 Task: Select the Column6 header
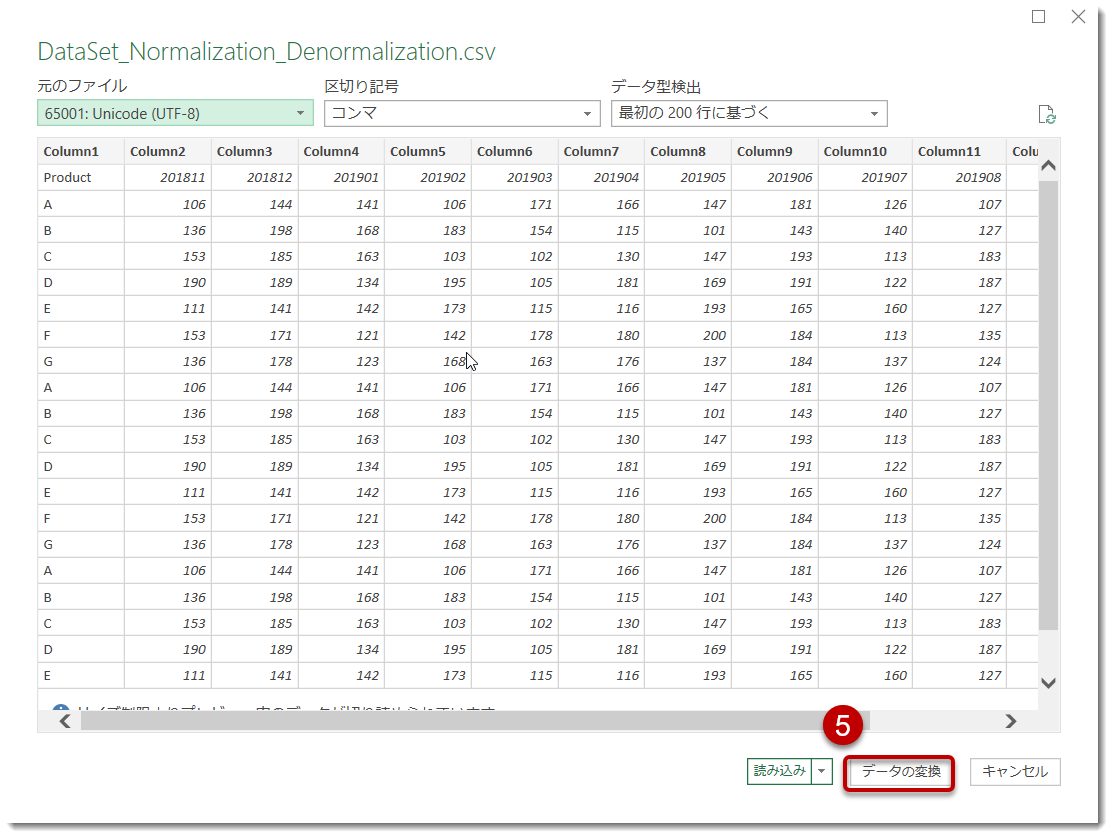point(514,152)
